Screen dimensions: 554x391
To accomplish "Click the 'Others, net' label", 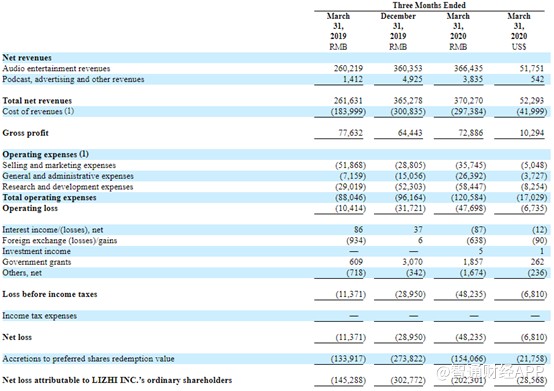I will coord(22,273).
